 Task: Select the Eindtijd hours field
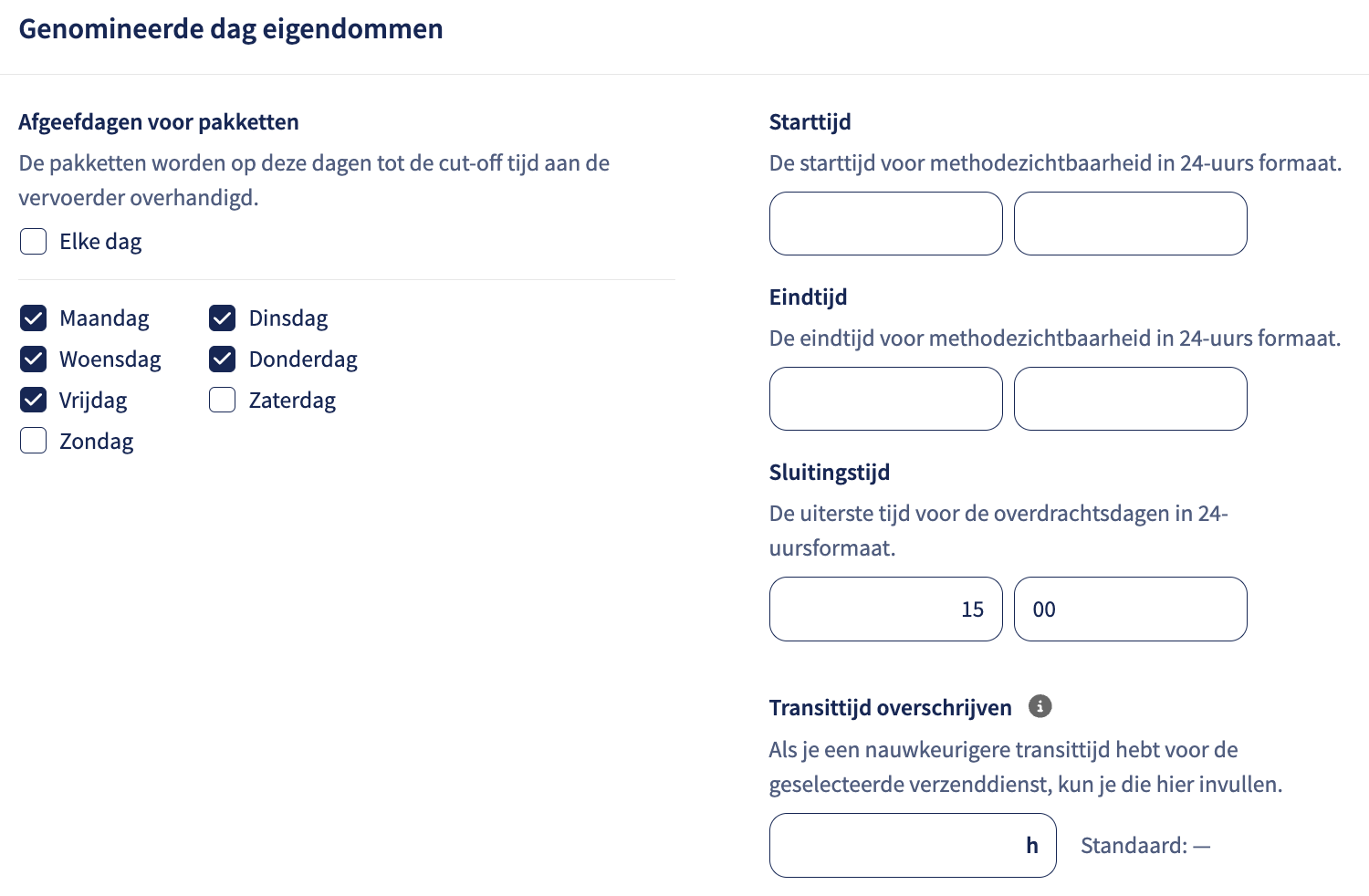[x=886, y=399]
